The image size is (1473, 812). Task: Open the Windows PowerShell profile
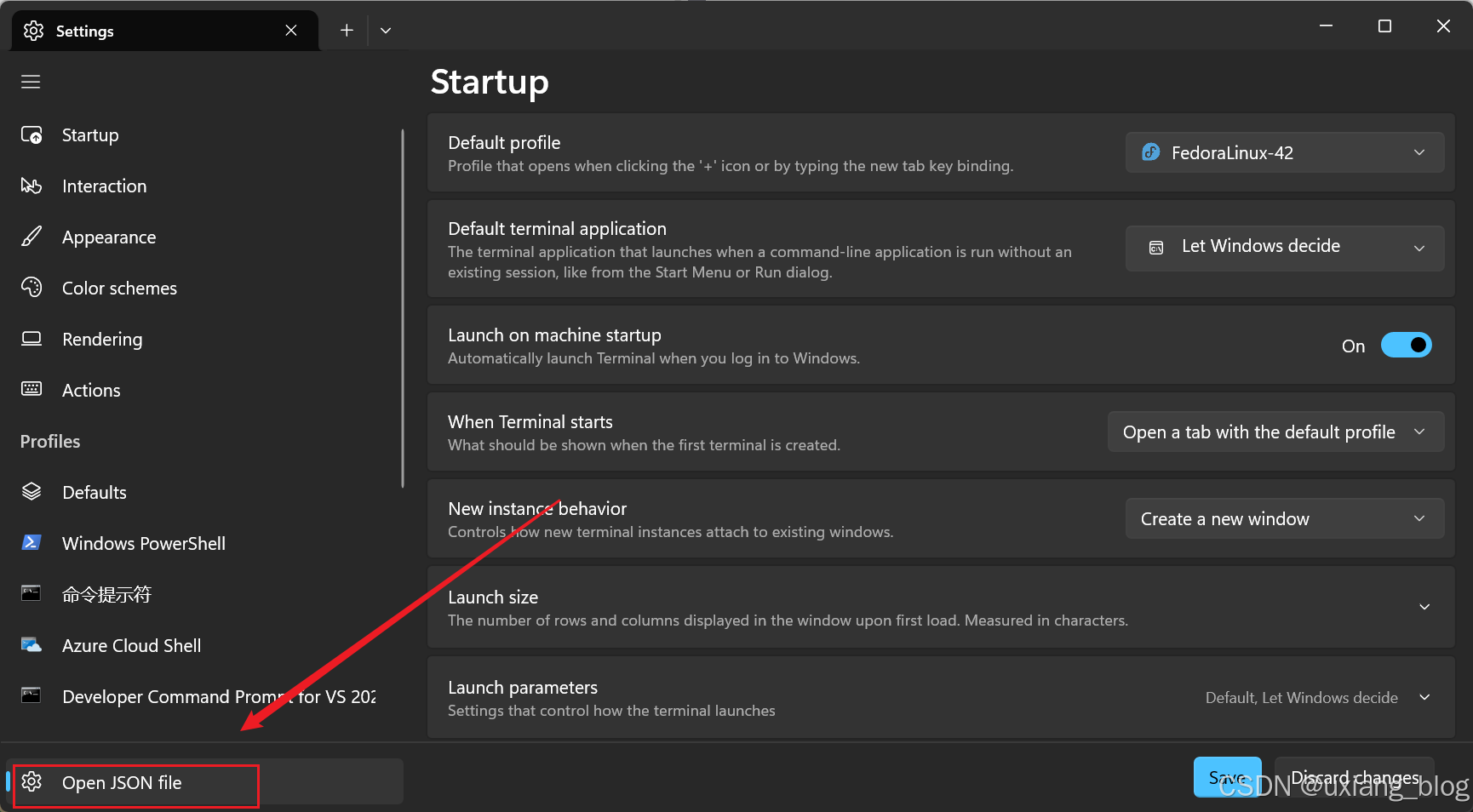point(203,543)
